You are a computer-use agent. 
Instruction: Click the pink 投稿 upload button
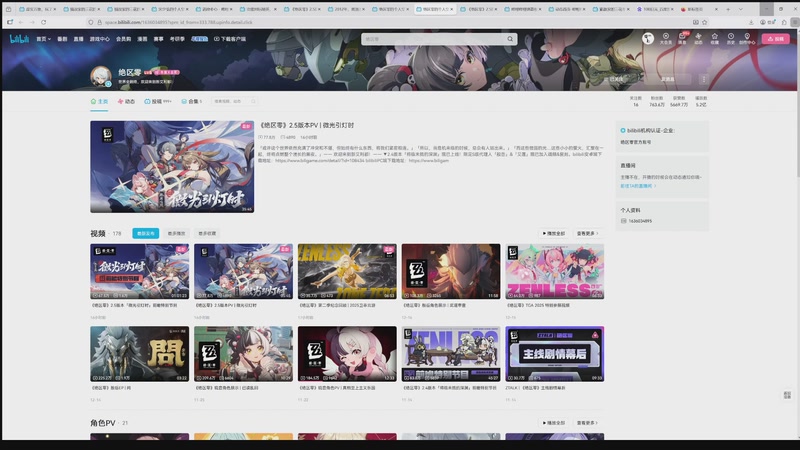pyautogui.click(x=776, y=39)
